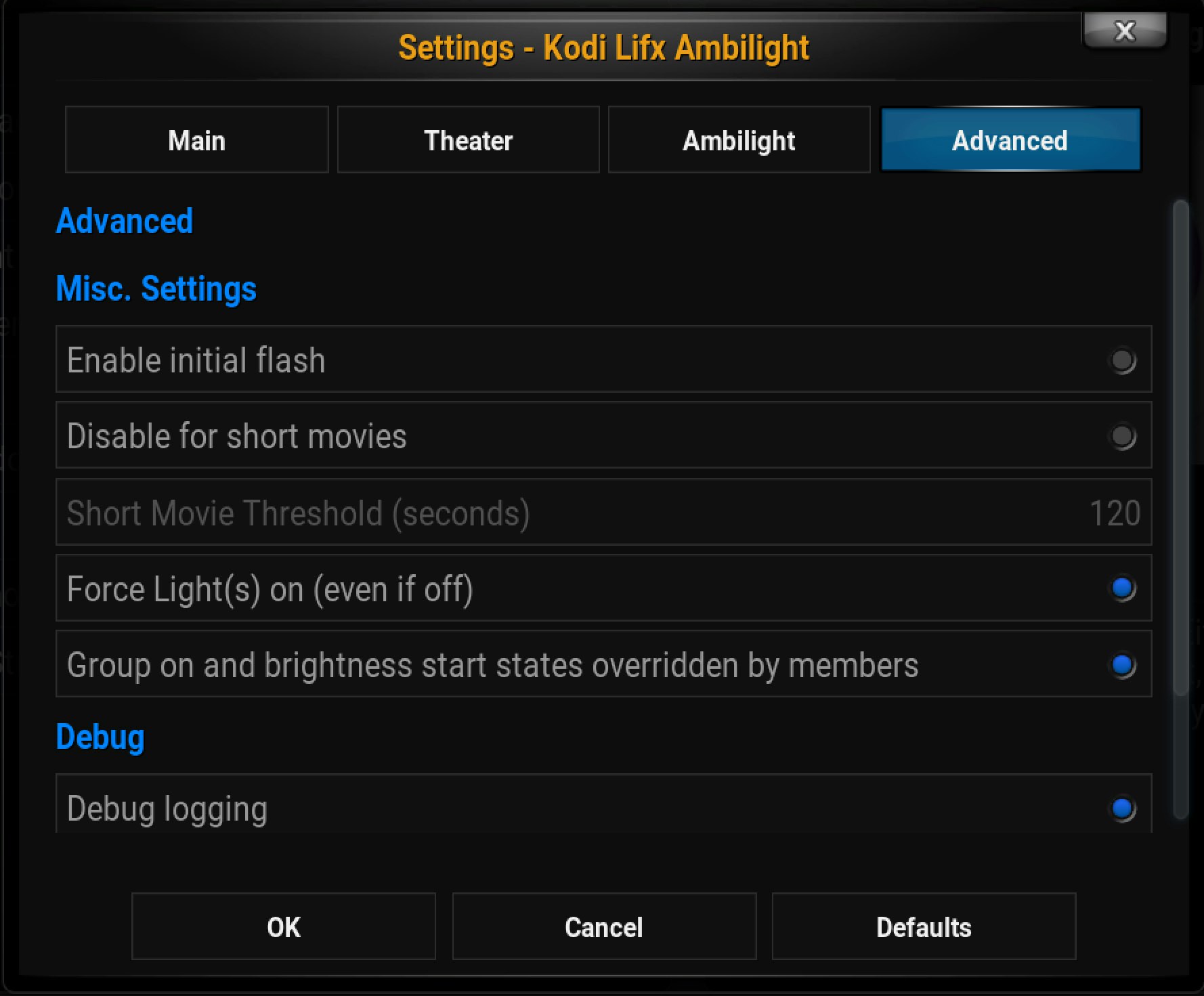Close the Kodi Lifx Ambilight settings dialog

coord(1124,31)
